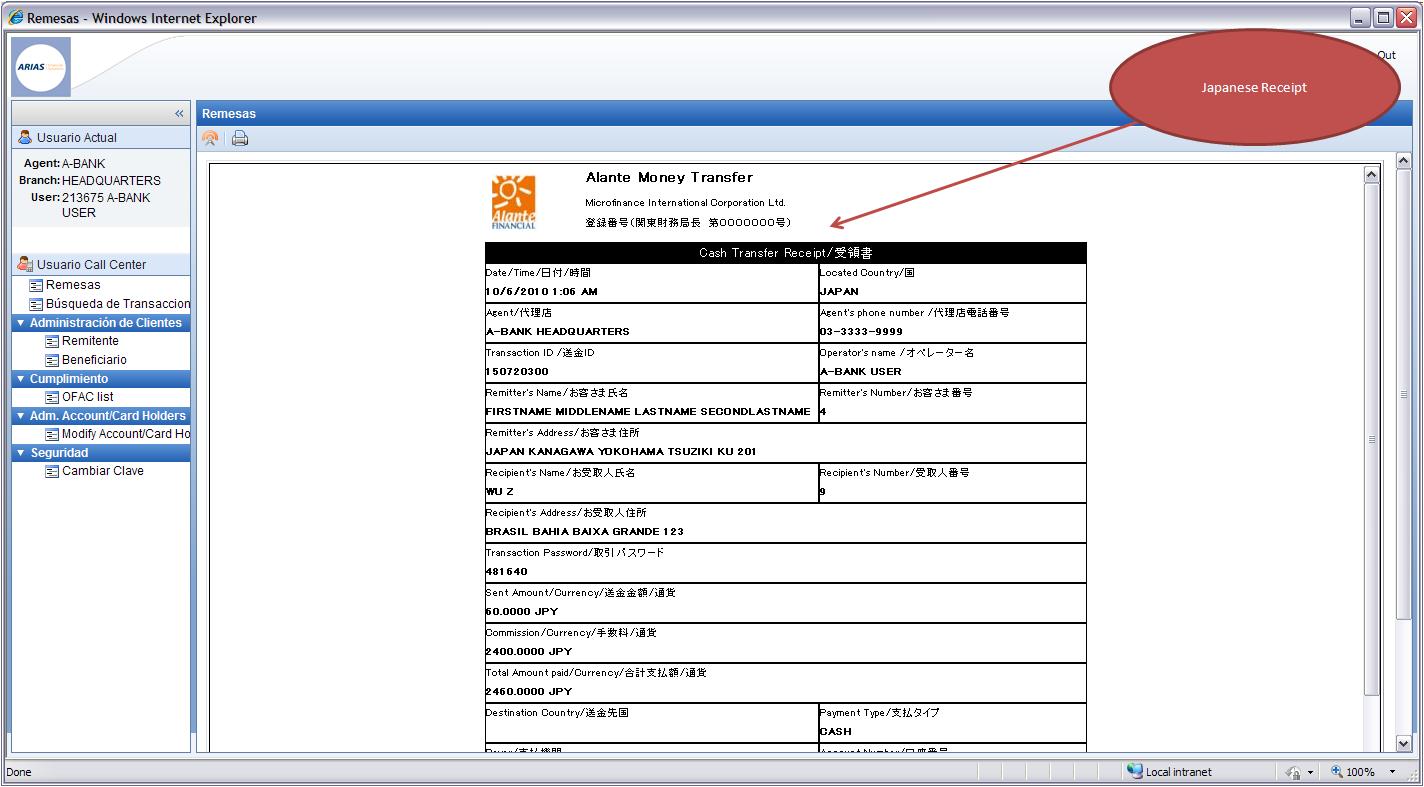Click the 'Alante Money Transfer' heading
The height and width of the screenshot is (787, 1424).
coord(669,178)
